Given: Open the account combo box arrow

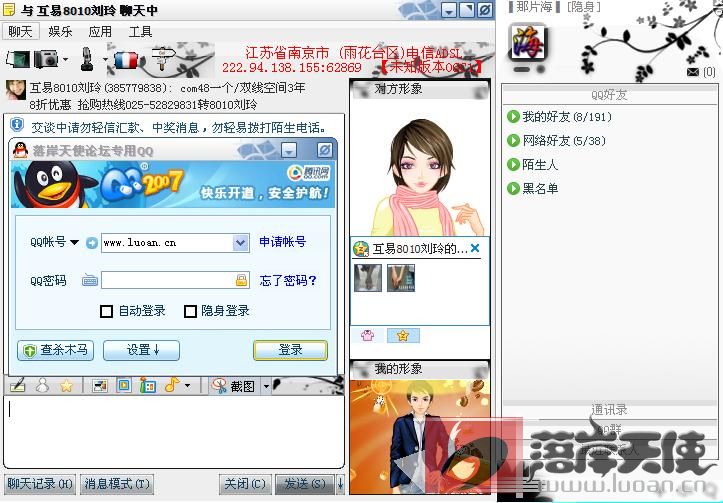Looking at the screenshot, I should coord(241,243).
